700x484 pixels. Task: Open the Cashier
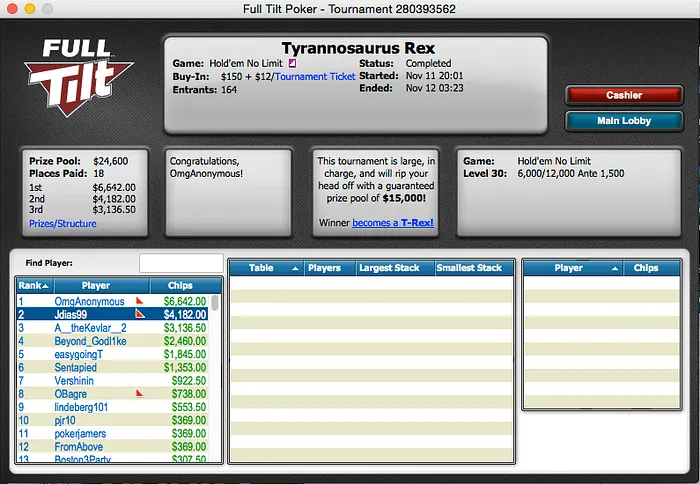pos(623,95)
